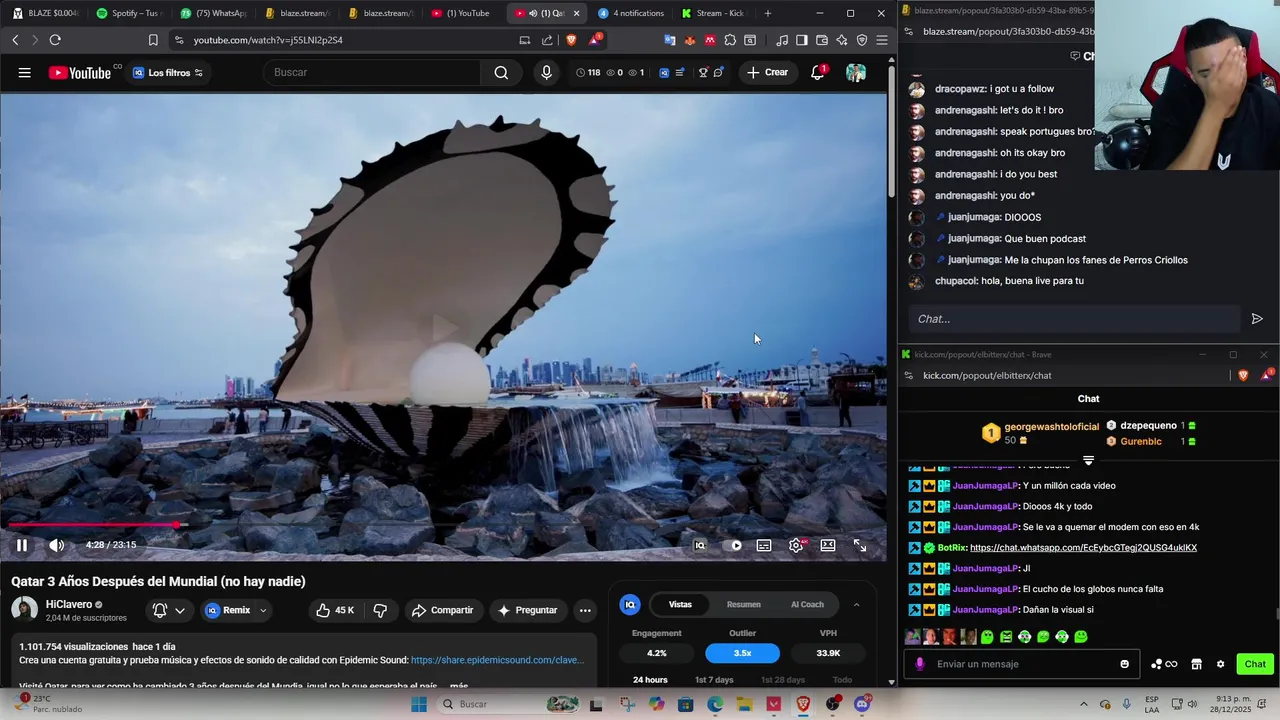
Task: Seek on the video progress bar
Action: point(443,524)
